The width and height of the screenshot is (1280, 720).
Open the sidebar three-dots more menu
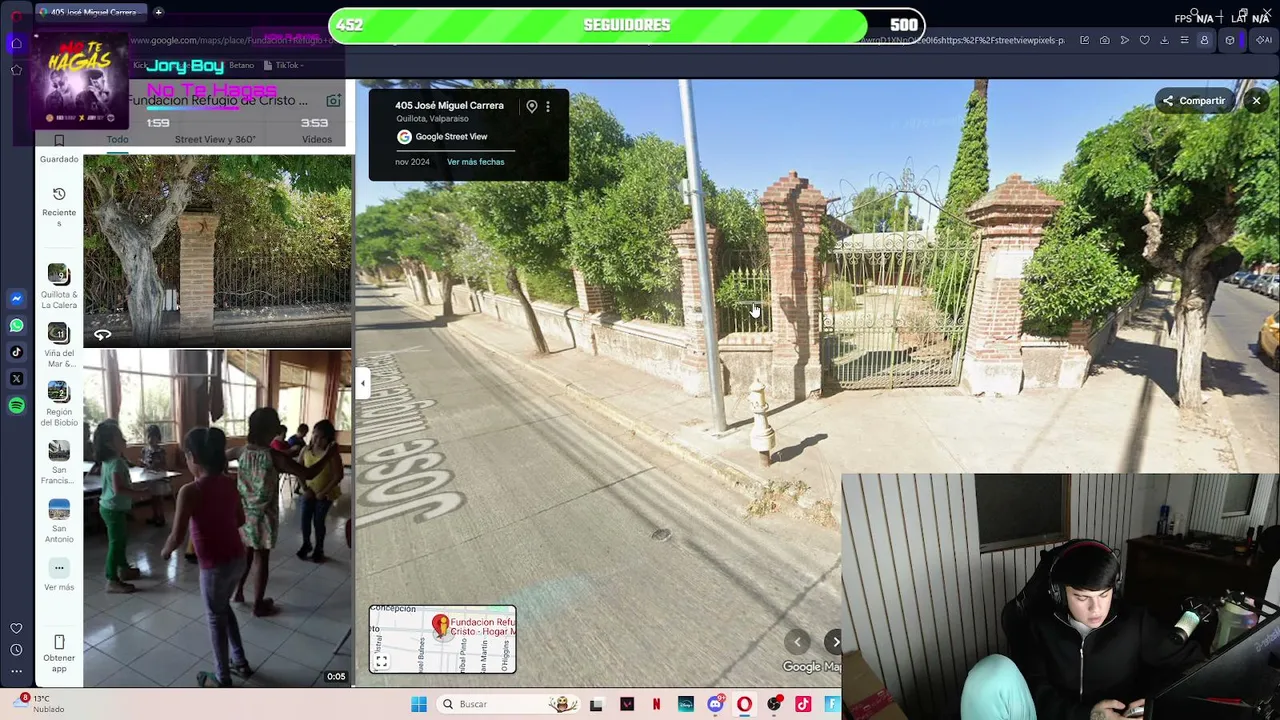click(x=16, y=671)
